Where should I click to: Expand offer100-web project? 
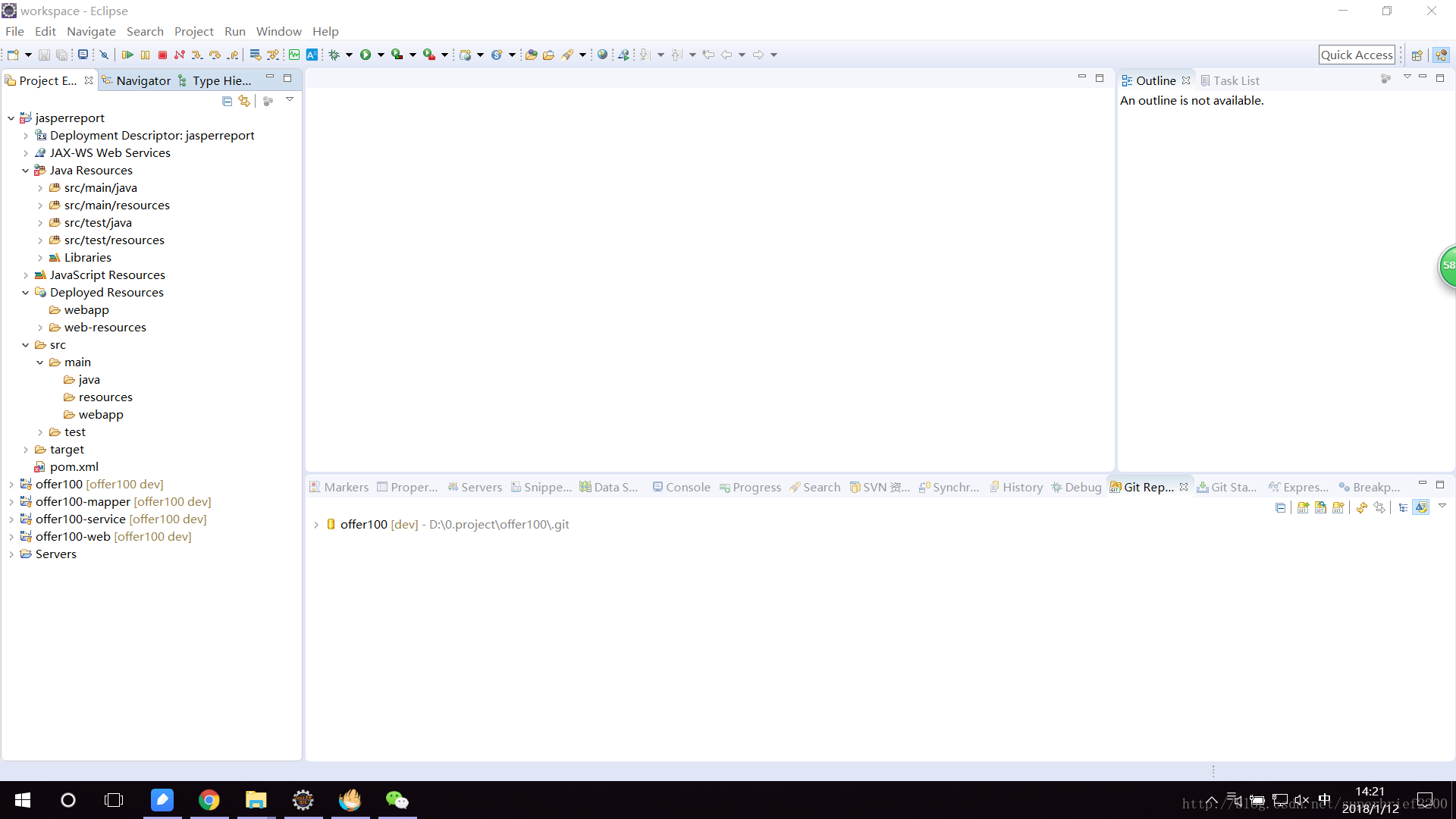[11, 537]
